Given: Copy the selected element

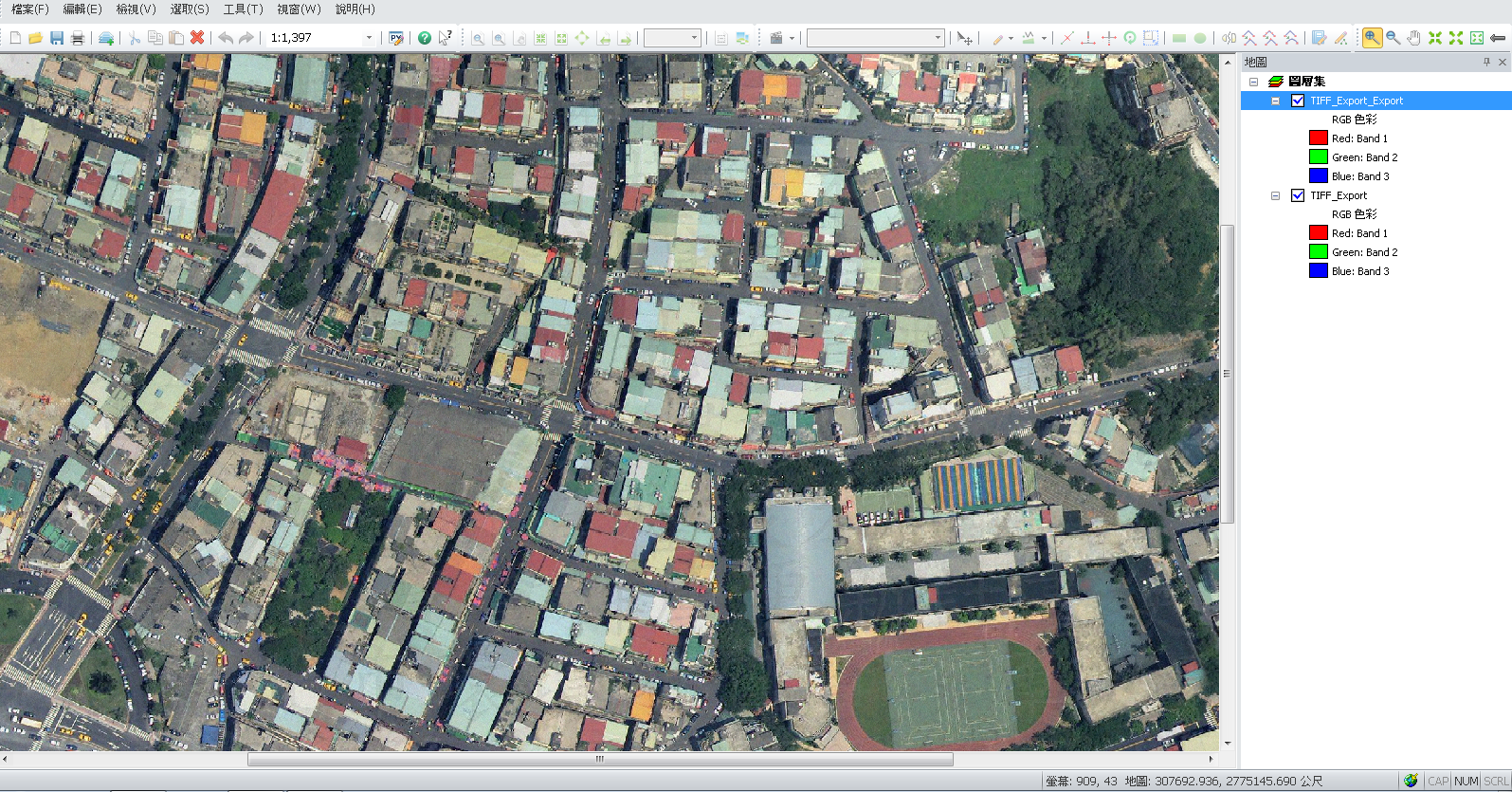Looking at the screenshot, I should coord(155,38).
